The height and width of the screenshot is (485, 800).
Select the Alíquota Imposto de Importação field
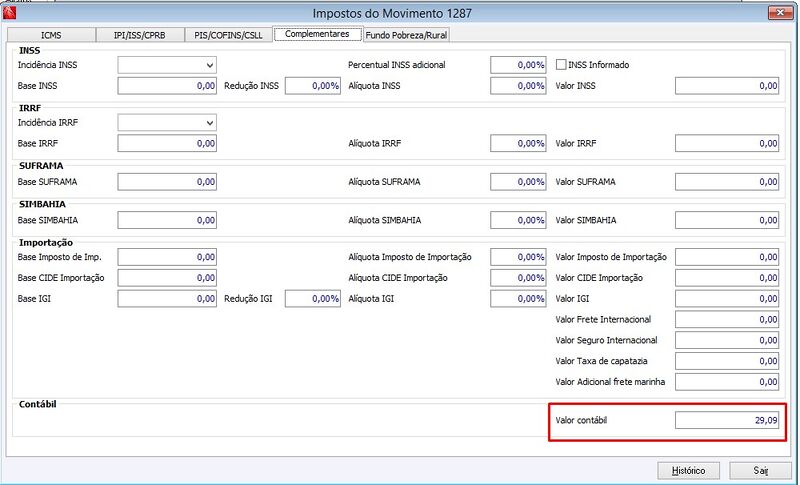518,257
